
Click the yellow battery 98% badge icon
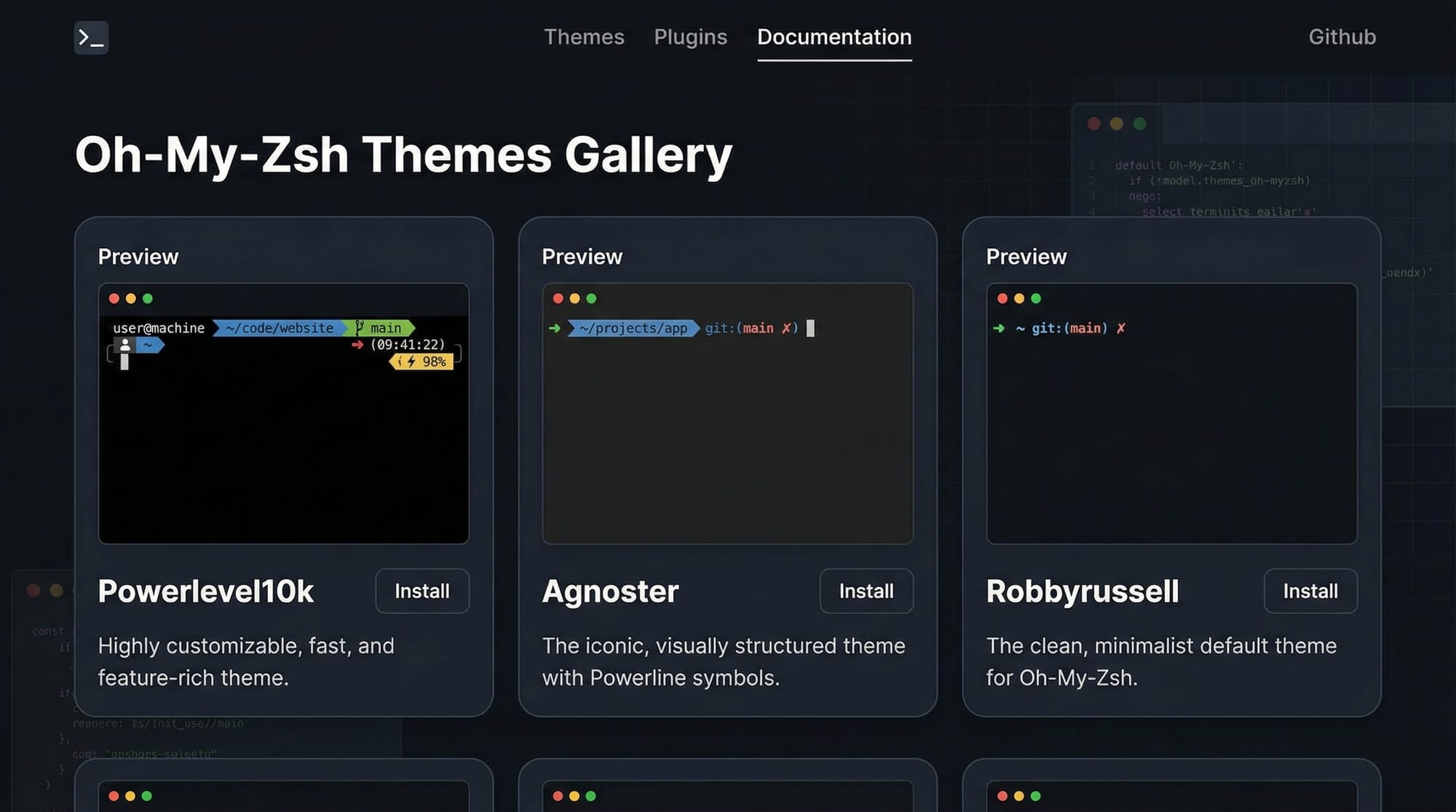tap(422, 362)
